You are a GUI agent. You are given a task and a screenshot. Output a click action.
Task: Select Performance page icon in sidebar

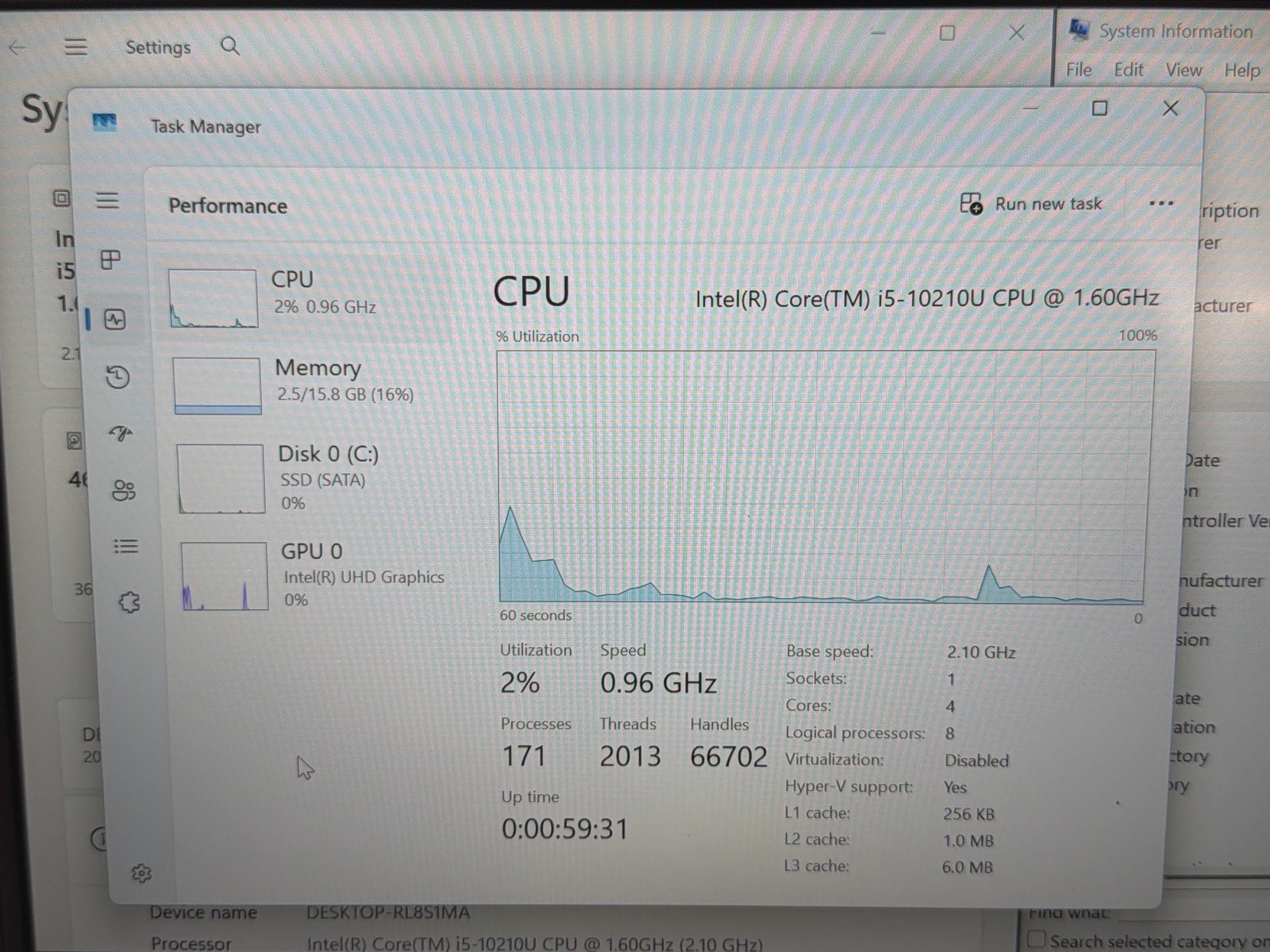(115, 320)
